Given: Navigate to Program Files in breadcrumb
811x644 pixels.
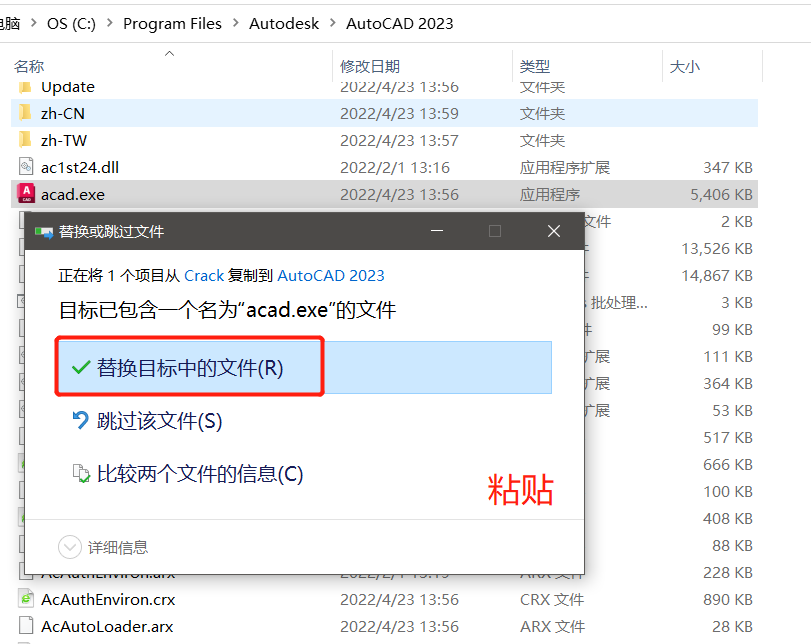Looking at the screenshot, I should coord(172,23).
